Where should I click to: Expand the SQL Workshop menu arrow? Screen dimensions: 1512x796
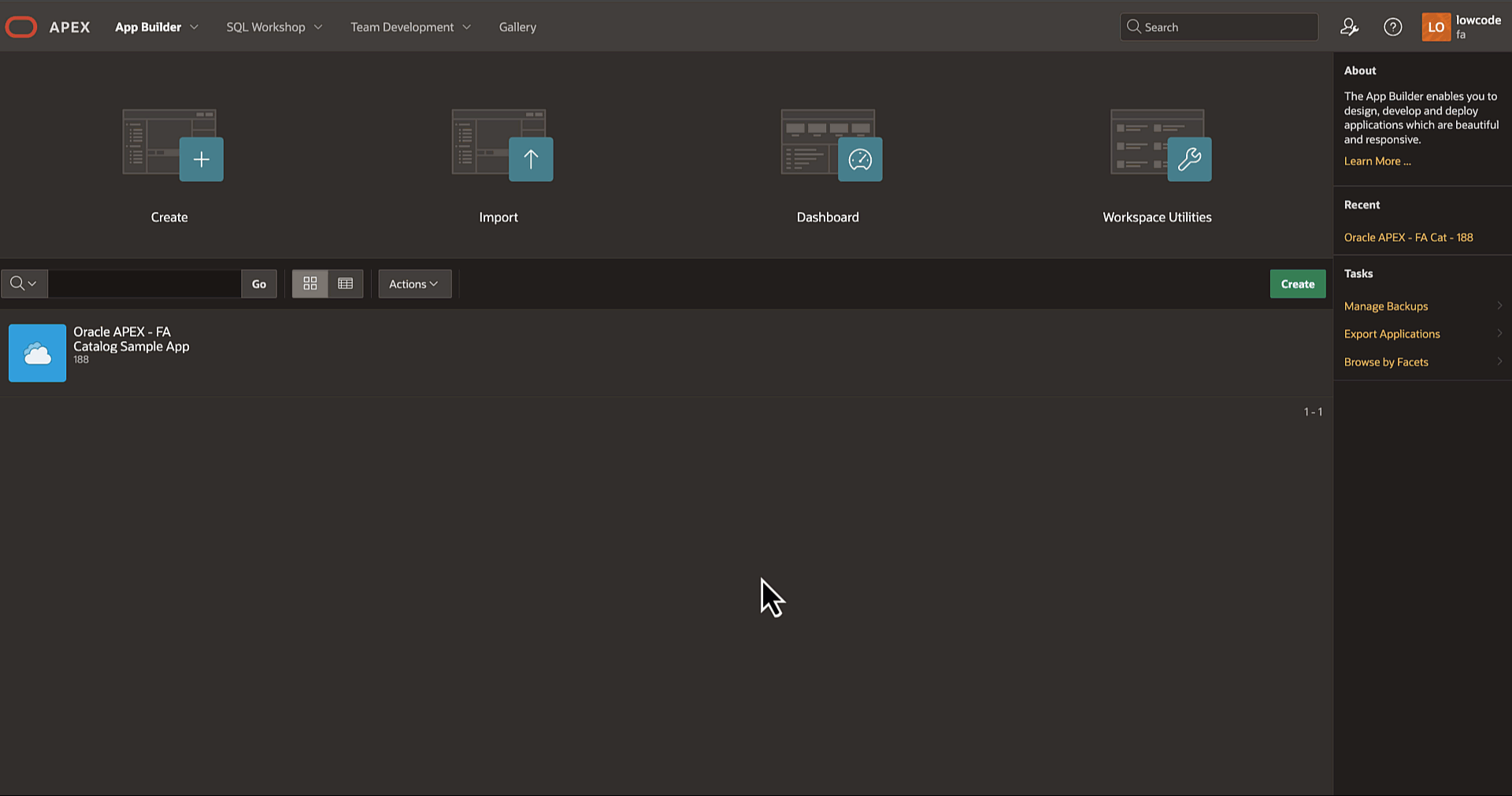(318, 27)
